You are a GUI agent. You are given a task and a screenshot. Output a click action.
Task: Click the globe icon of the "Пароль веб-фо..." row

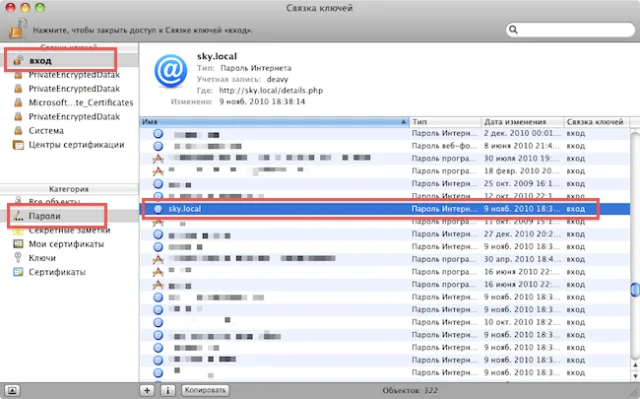158,146
